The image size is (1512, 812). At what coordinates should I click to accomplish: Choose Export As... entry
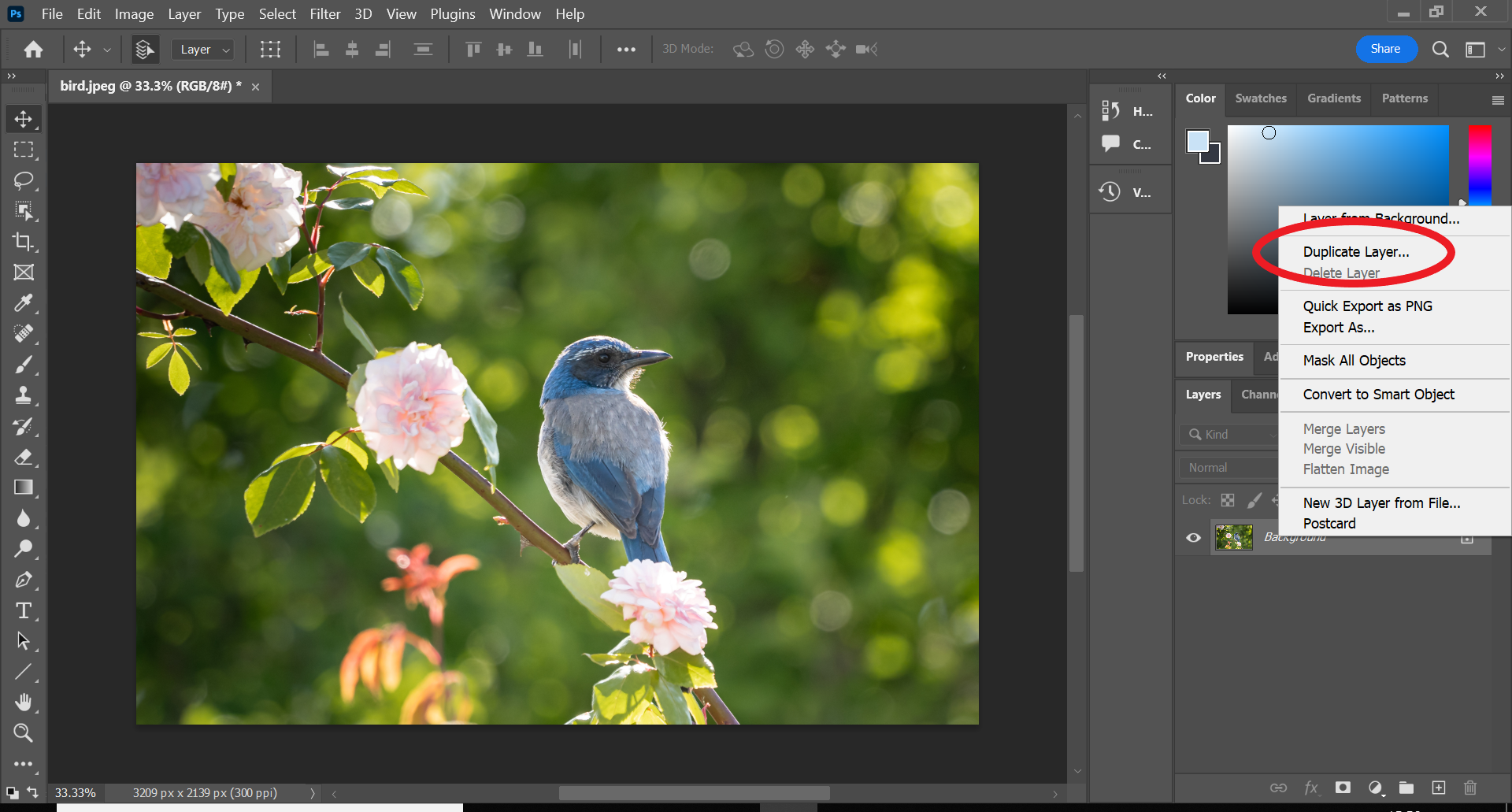coord(1339,328)
